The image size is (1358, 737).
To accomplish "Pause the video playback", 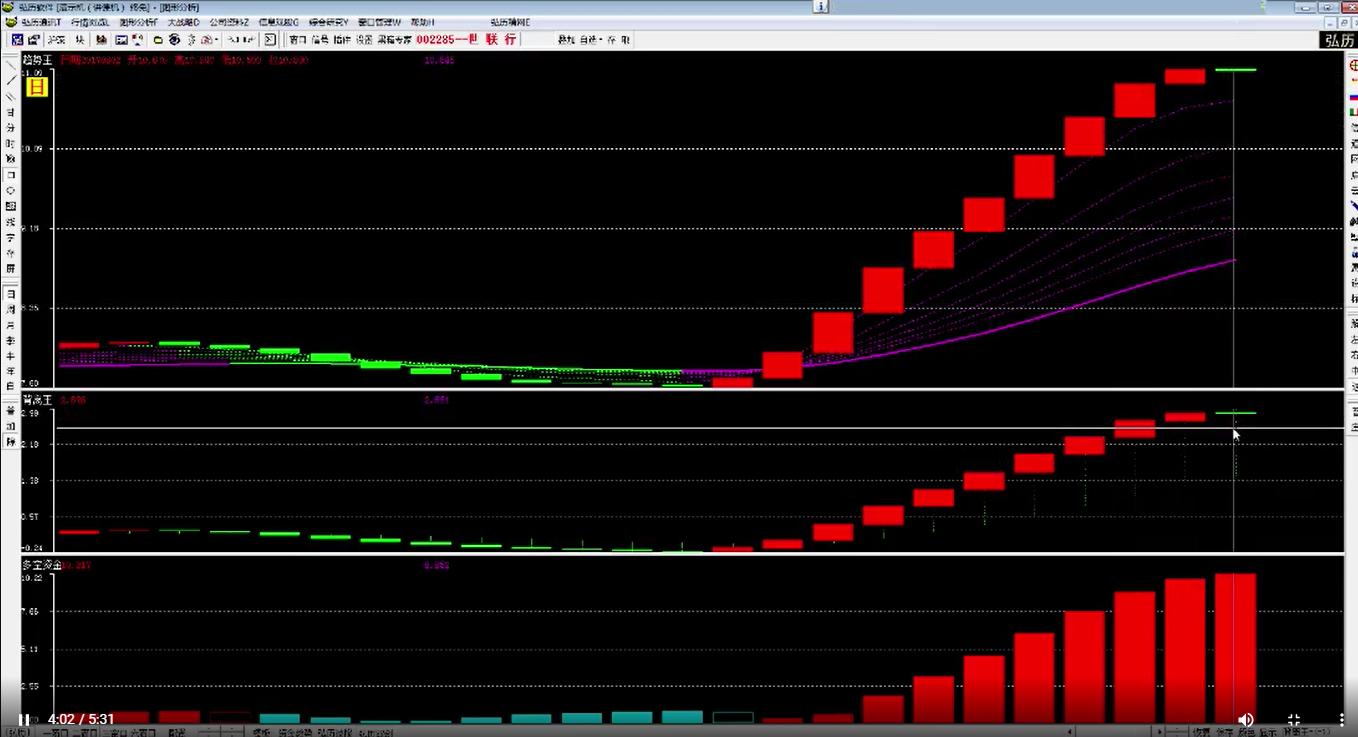I will [23, 719].
